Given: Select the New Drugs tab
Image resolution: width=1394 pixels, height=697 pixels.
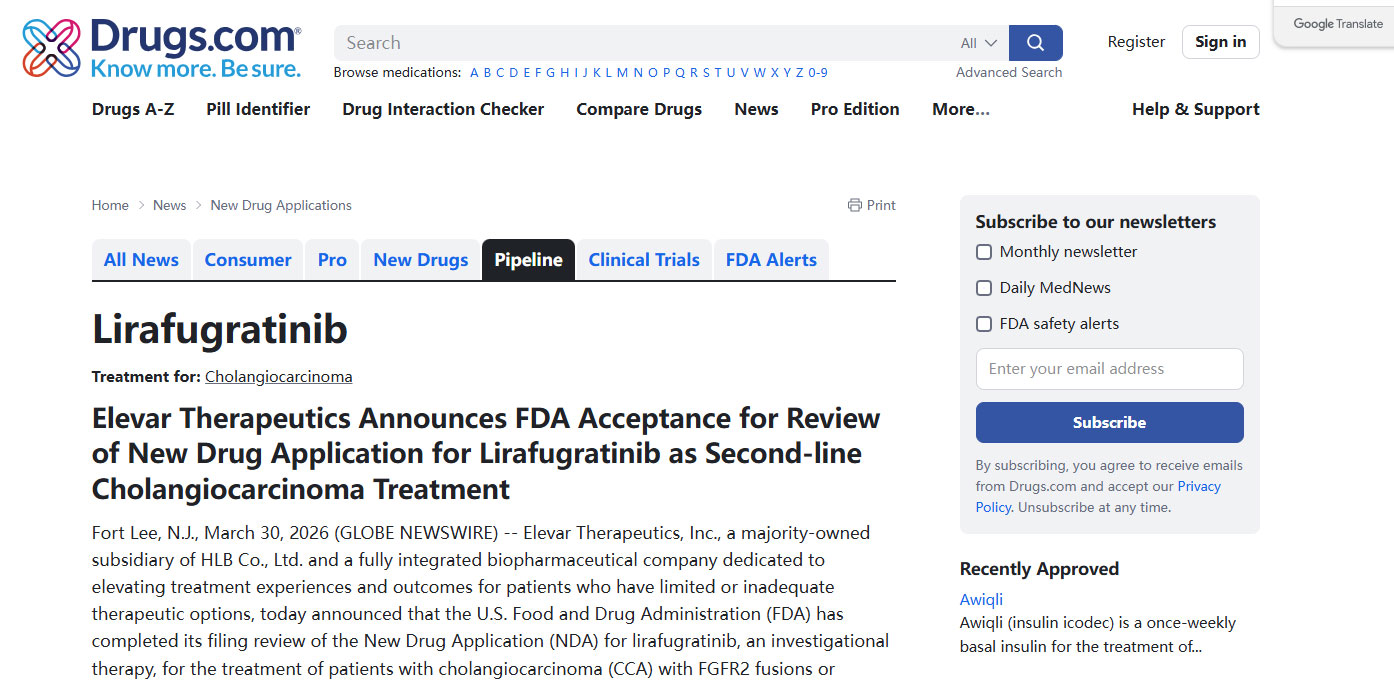Looking at the screenshot, I should tap(420, 260).
